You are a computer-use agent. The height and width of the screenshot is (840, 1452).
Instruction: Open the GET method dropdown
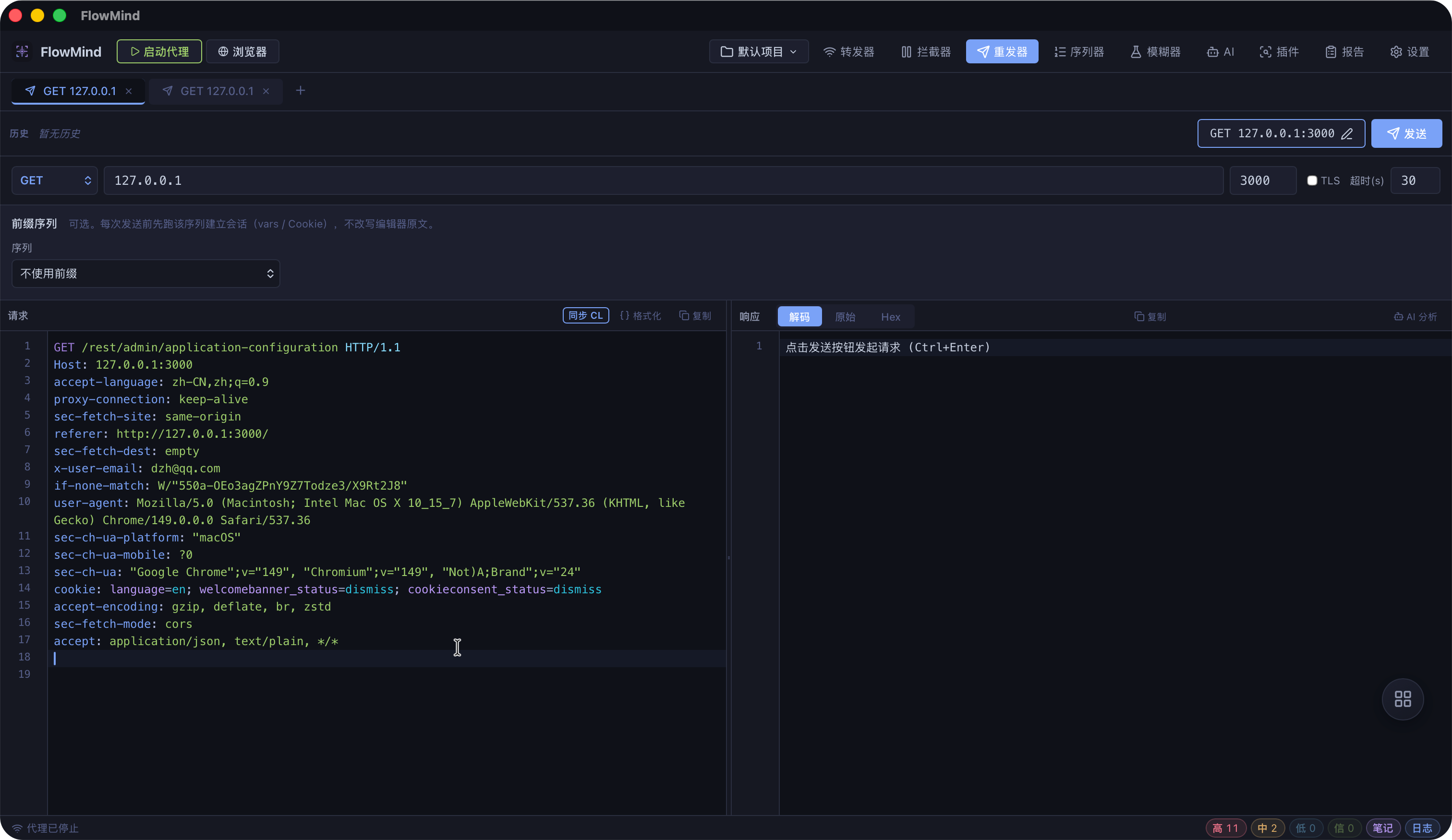[55, 180]
